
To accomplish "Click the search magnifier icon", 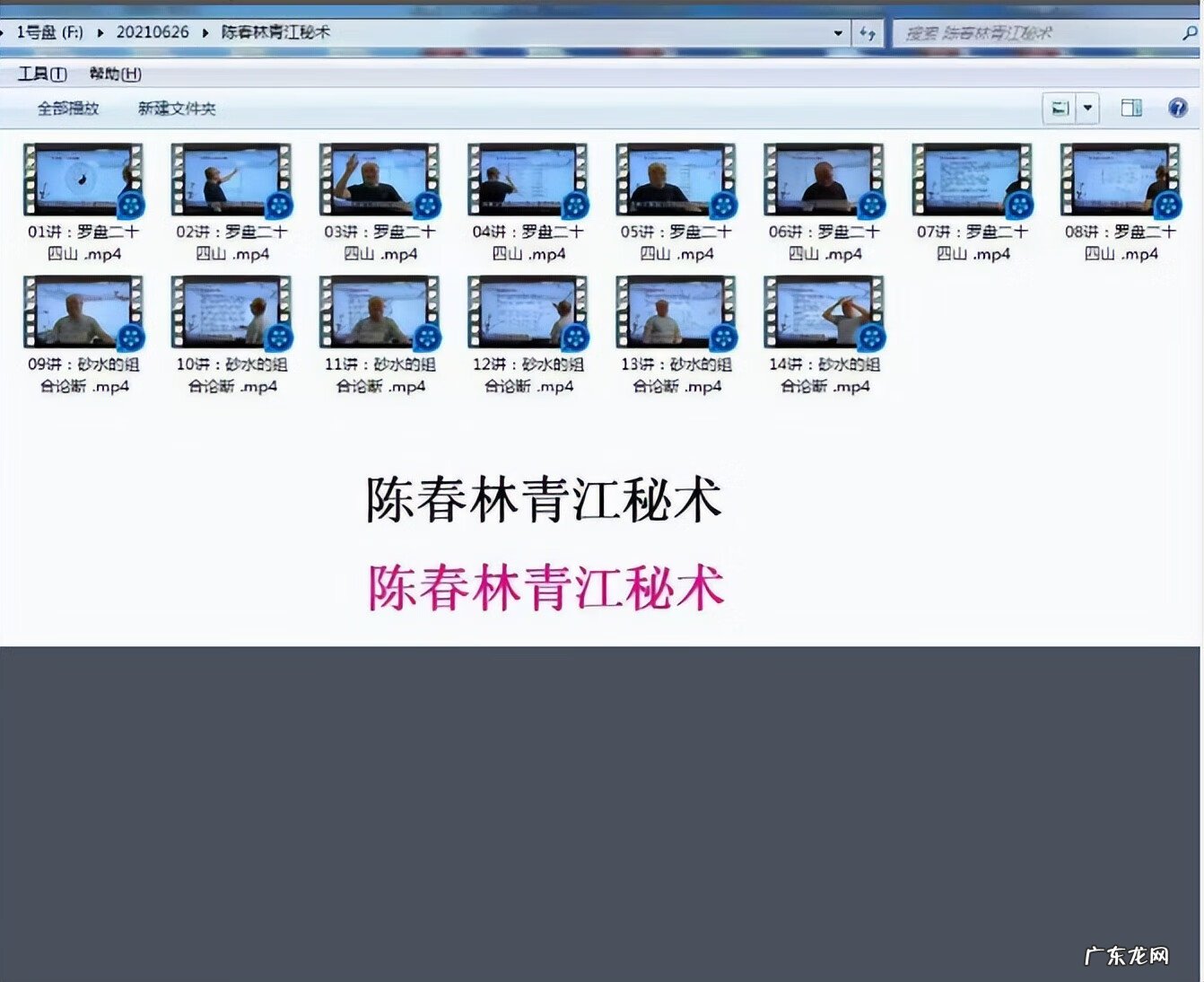I will tap(1188, 32).
